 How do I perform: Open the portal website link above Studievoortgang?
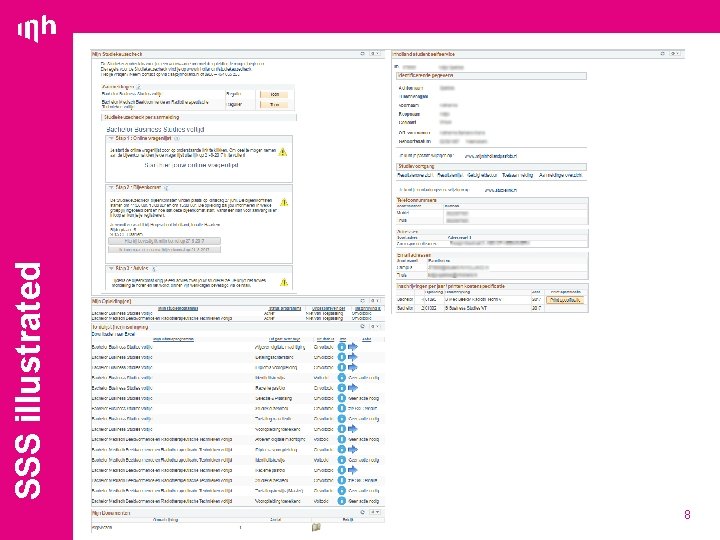491,156
